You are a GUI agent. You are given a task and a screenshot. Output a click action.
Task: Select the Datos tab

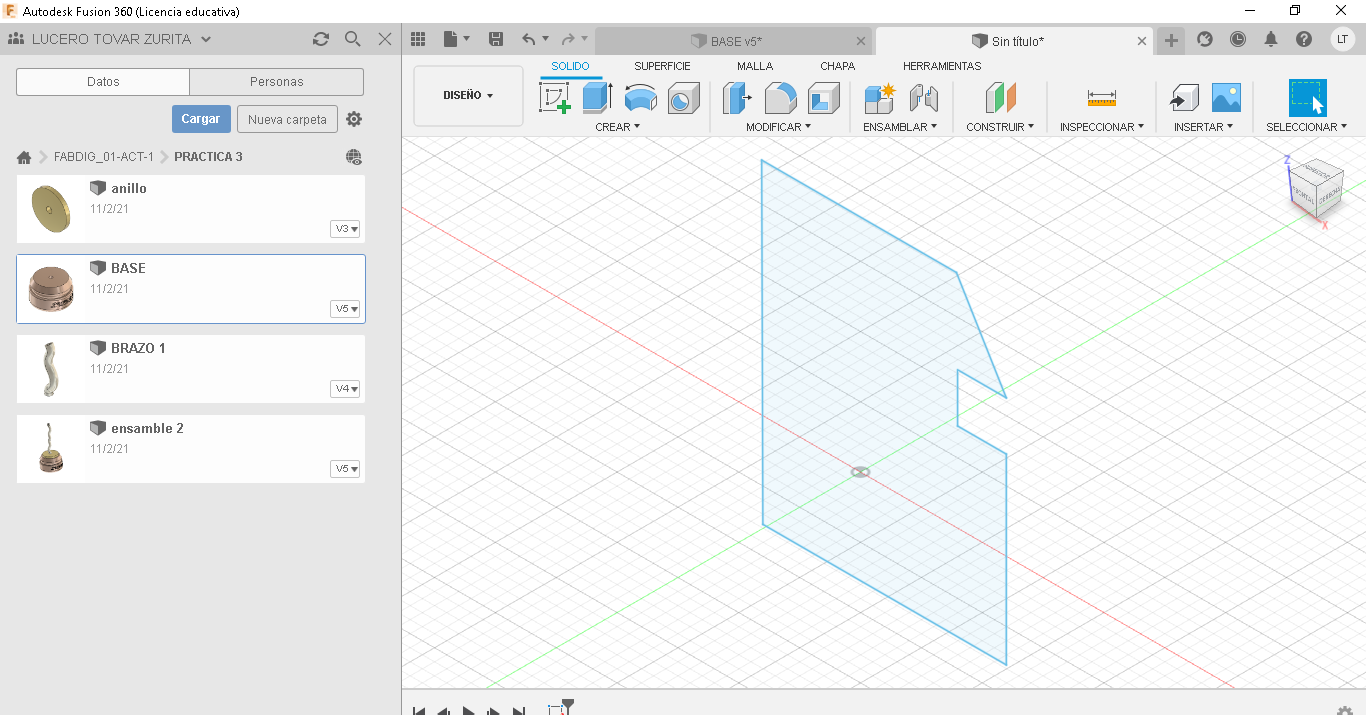[x=103, y=82]
